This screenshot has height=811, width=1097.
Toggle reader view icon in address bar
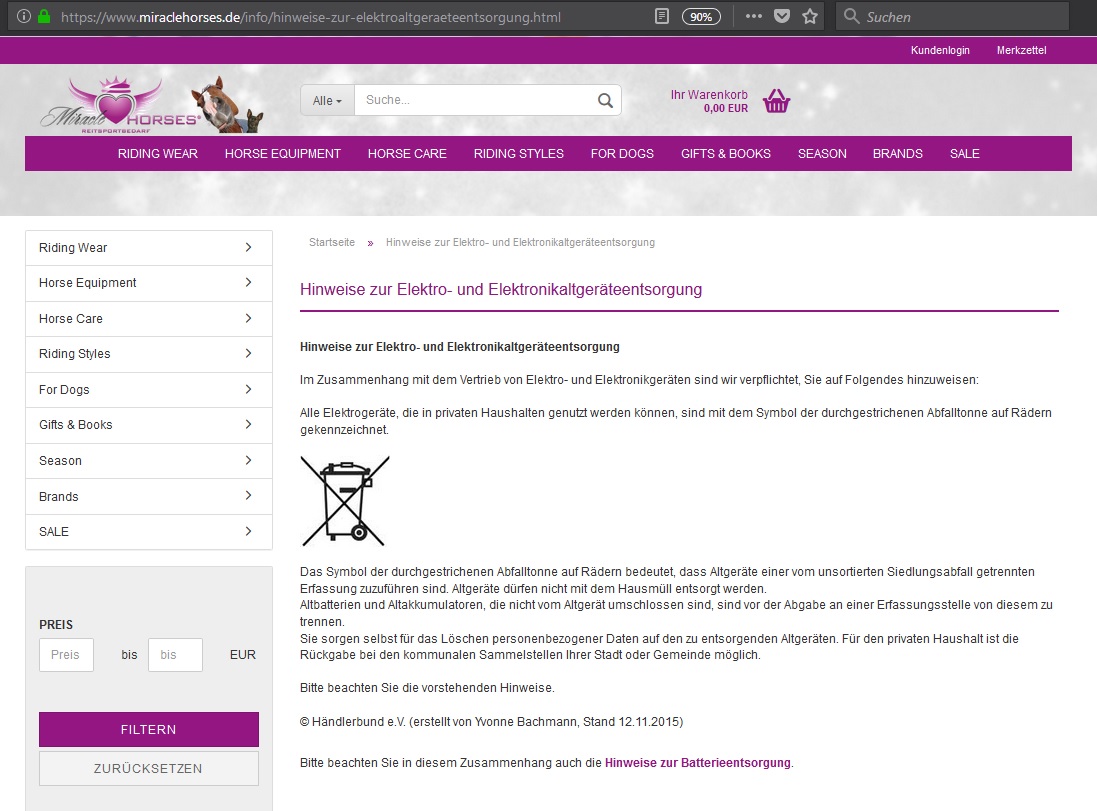662,17
